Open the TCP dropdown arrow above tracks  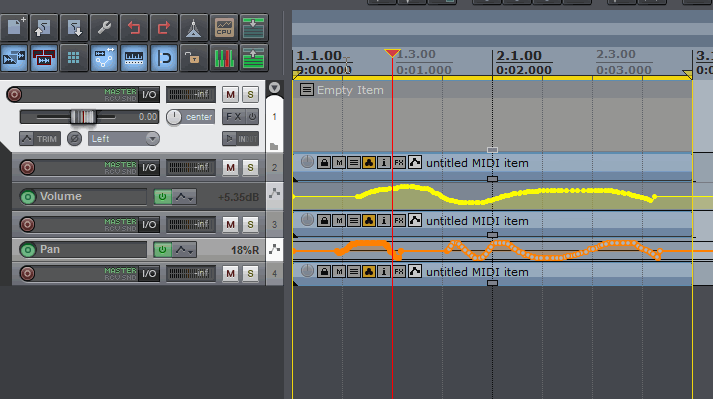(274, 87)
